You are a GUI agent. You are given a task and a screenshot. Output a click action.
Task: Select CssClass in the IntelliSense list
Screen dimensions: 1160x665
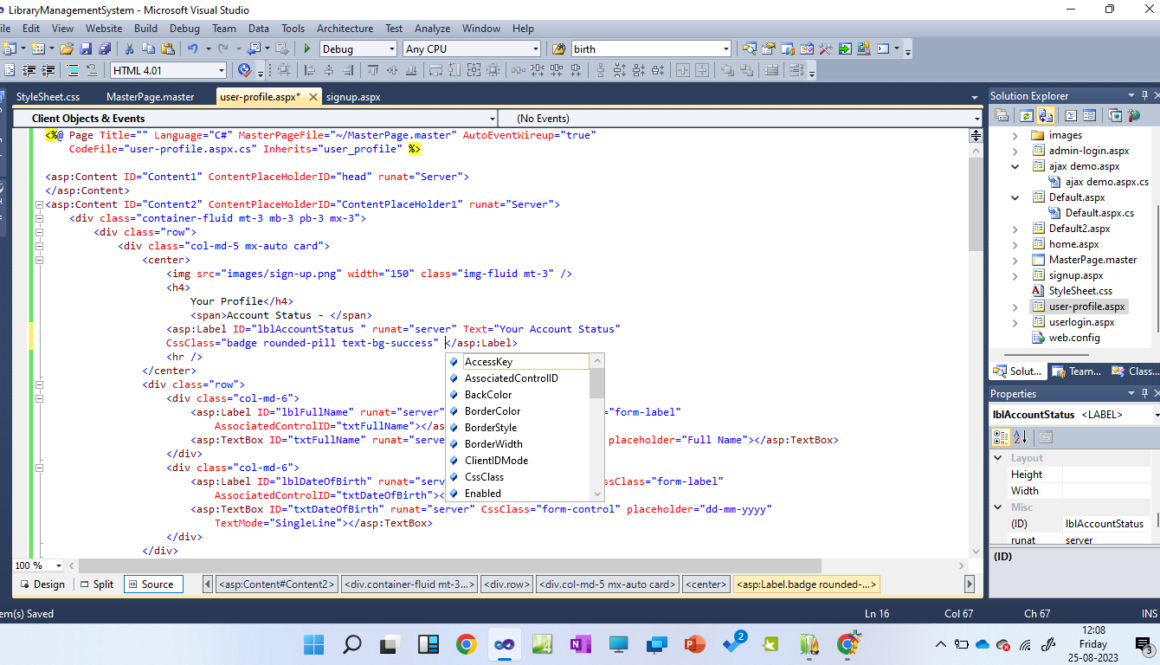pyautogui.click(x=484, y=477)
